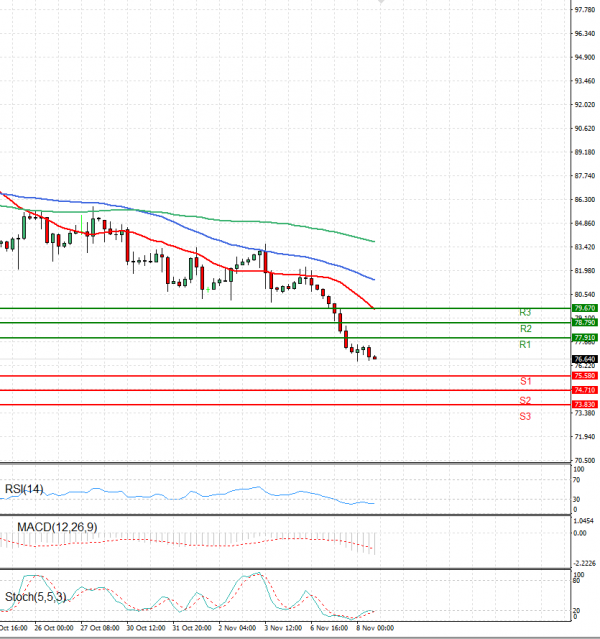This screenshot has width=600, height=639.
Task: Click the 81.980 price axis value
Action: (x=585, y=271)
